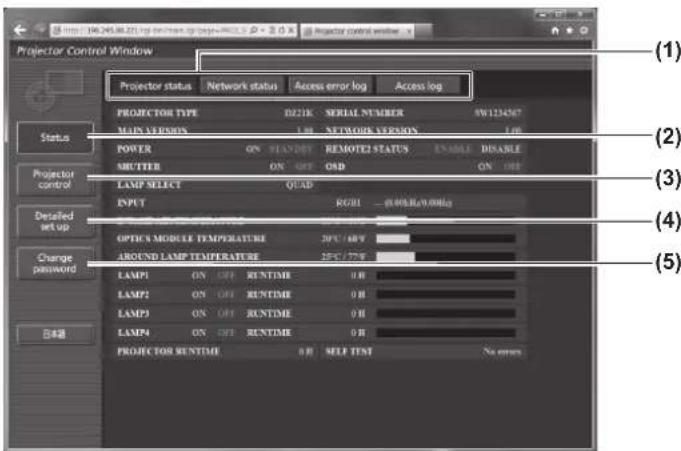Screen dimensions: 681x451
Task: Click the LAMP SELECT QUAD value
Action: (x=299, y=185)
